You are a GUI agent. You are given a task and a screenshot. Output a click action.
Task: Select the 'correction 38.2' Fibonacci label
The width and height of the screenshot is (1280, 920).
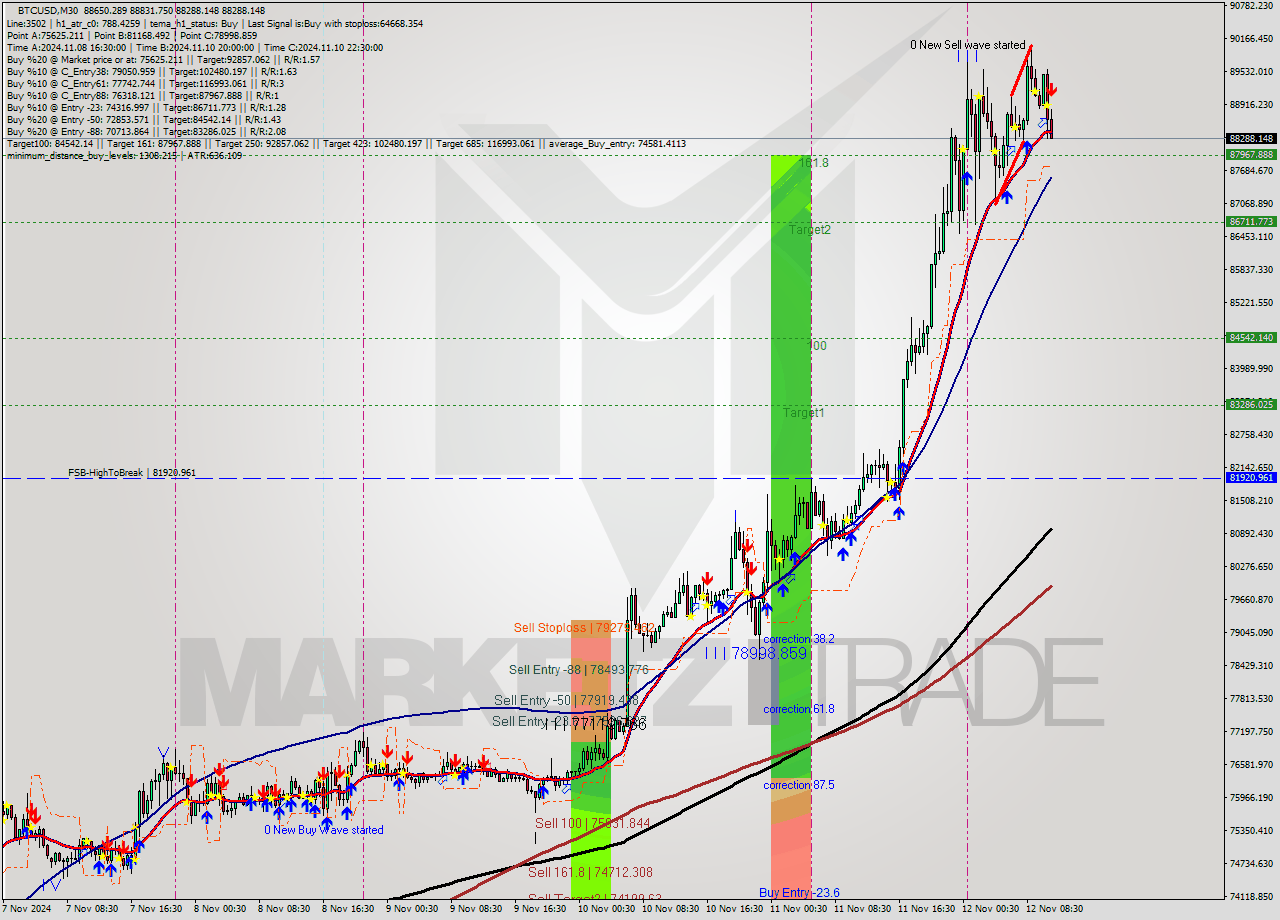[799, 639]
